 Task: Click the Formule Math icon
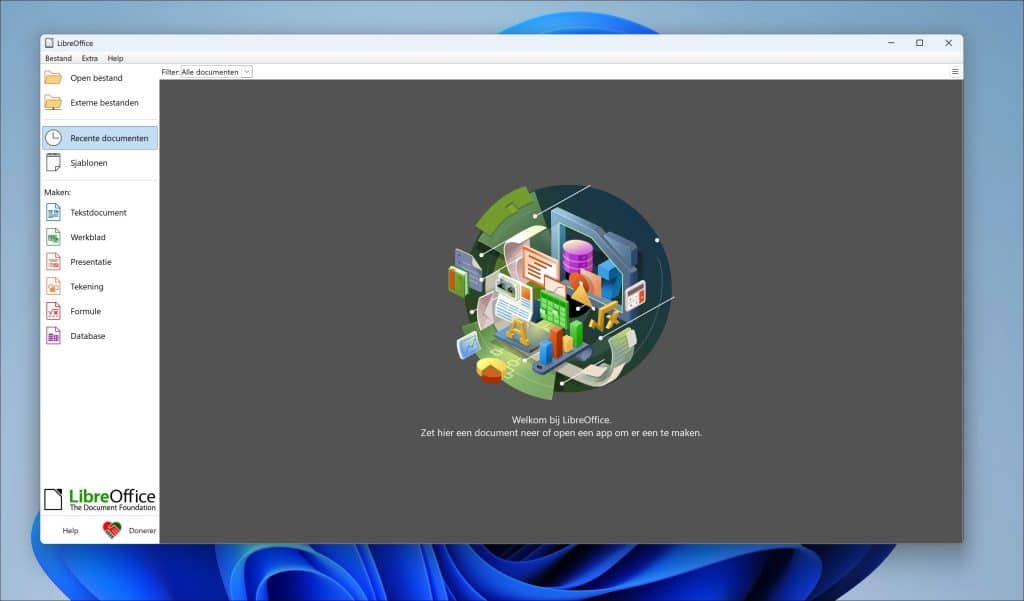tap(53, 311)
